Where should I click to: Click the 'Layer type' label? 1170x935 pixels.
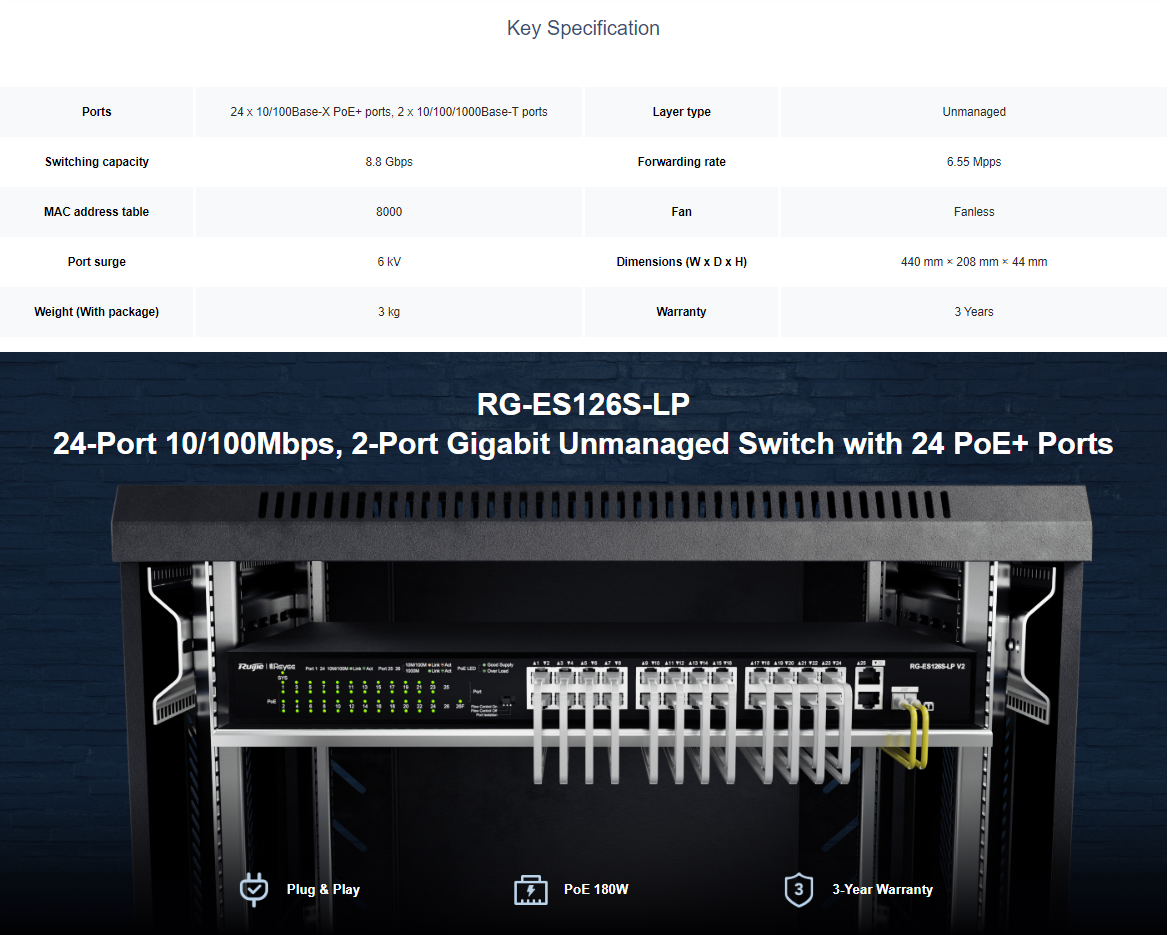pos(681,112)
